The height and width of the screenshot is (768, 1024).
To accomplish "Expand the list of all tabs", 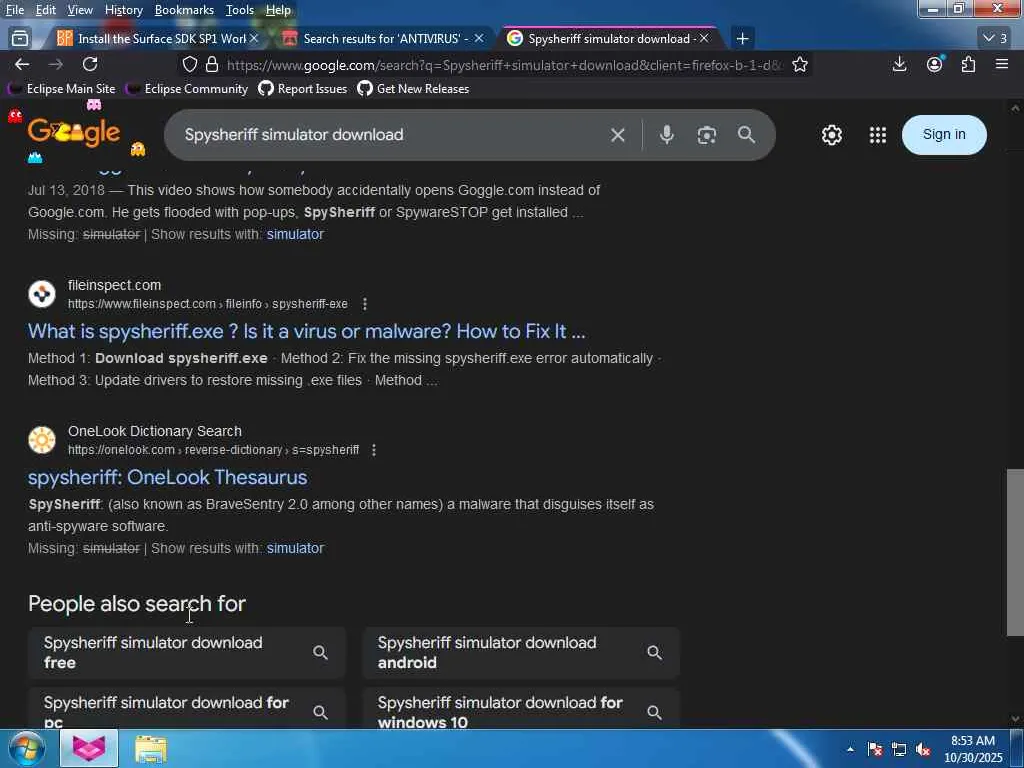I will (x=995, y=39).
